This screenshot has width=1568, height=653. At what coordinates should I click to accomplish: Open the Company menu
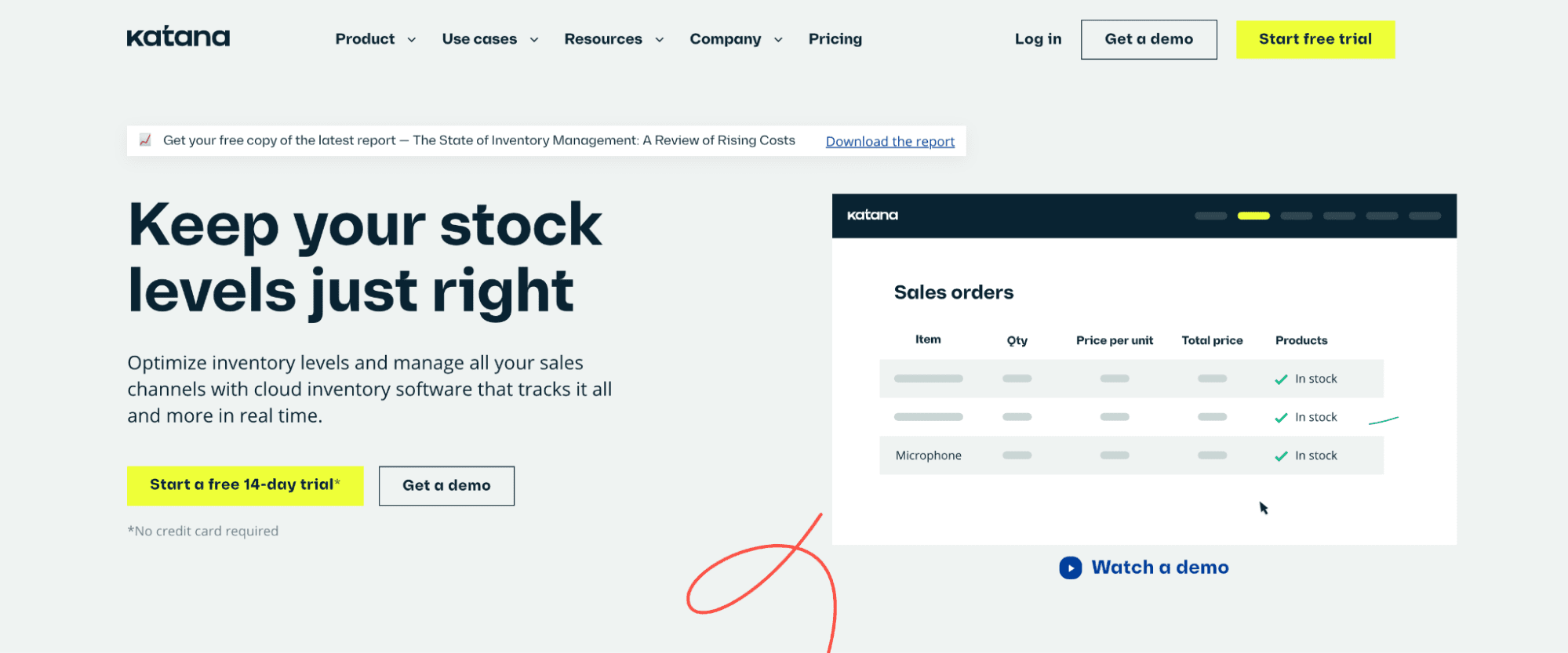726,39
